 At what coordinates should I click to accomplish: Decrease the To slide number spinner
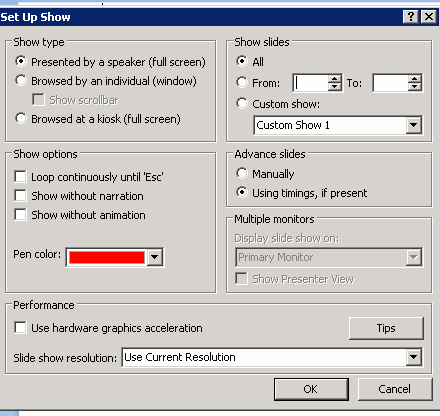point(415,87)
